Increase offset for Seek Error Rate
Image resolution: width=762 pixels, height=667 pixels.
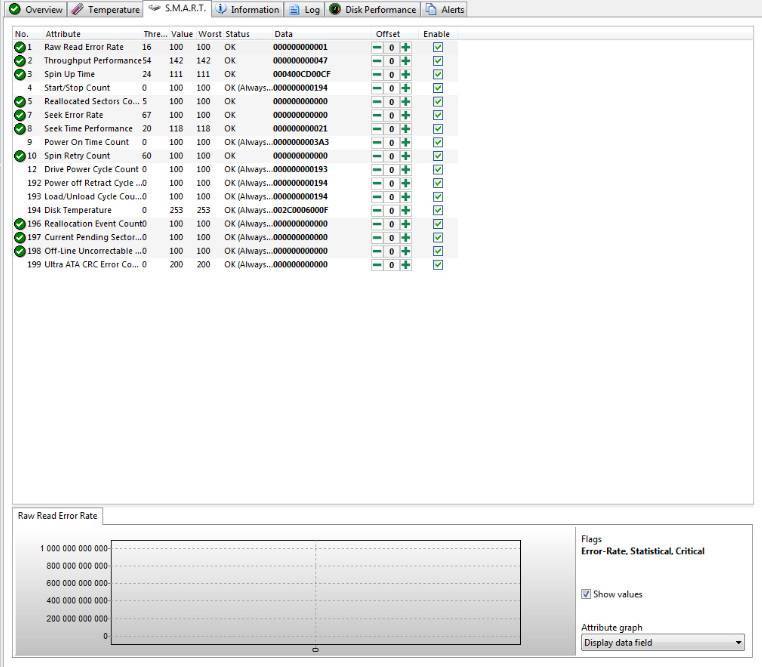tap(406, 116)
